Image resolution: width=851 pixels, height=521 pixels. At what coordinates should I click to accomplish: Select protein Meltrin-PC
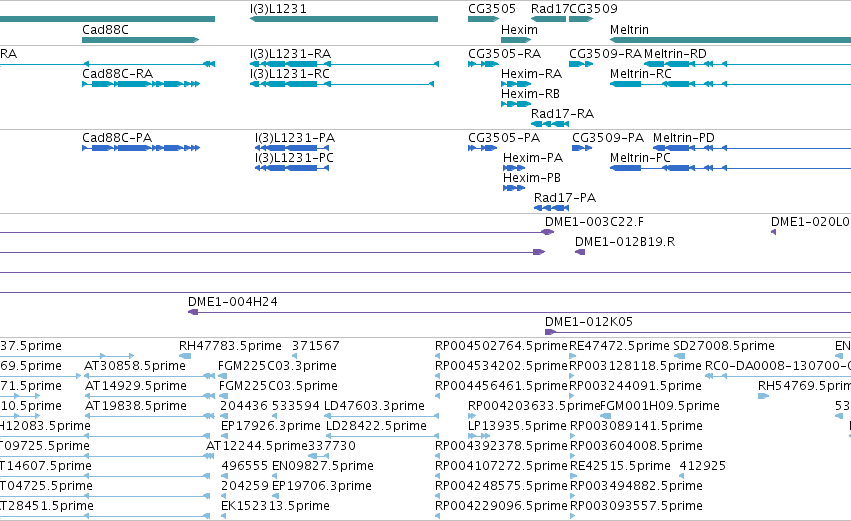[x=731, y=168]
